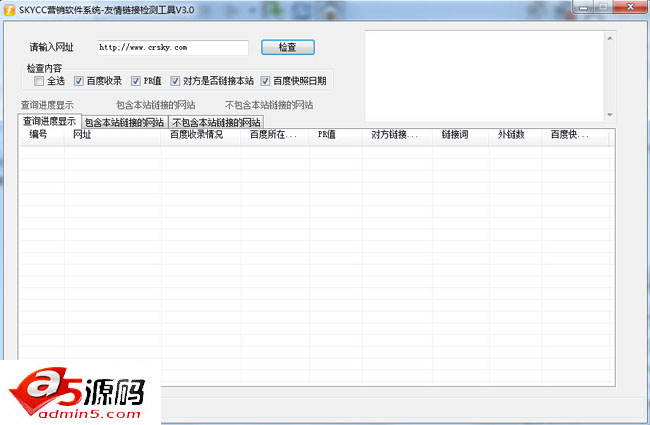650x425 pixels.
Task: Click the log box scroll-down arrow
Action: [x=610, y=115]
